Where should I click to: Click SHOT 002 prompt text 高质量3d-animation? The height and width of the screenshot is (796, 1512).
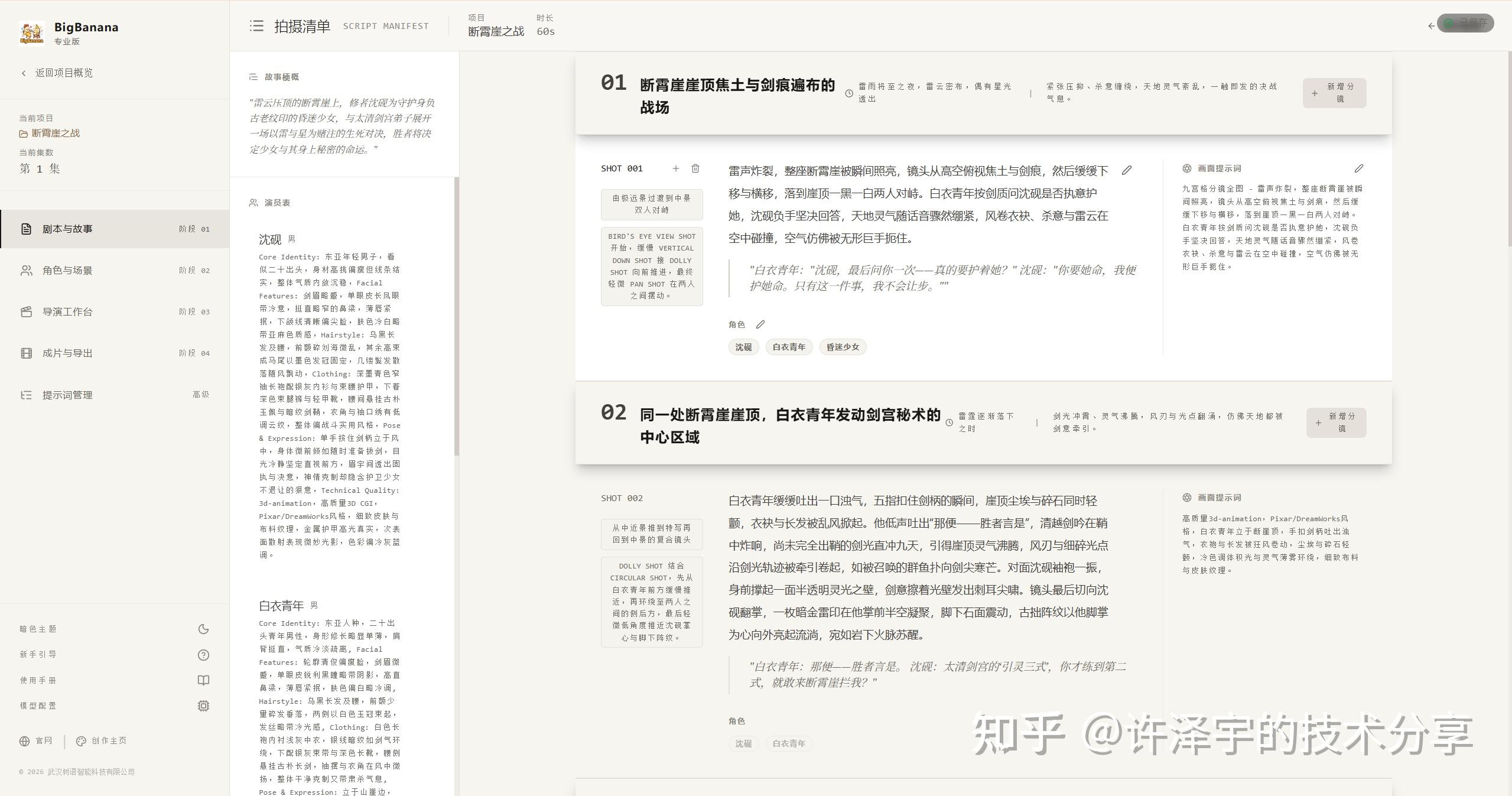click(x=1270, y=544)
